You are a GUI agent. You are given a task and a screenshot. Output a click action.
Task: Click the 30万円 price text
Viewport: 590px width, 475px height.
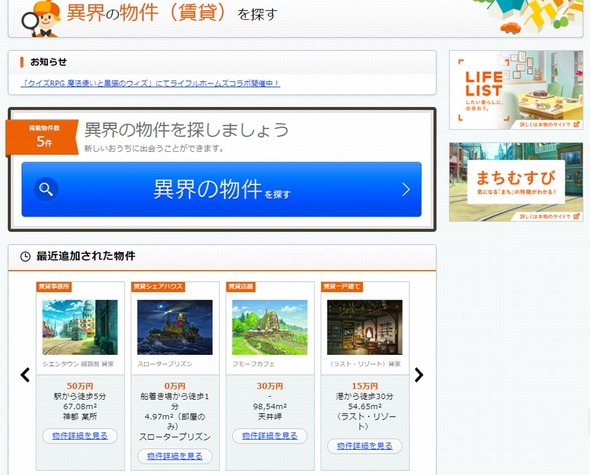[270, 386]
